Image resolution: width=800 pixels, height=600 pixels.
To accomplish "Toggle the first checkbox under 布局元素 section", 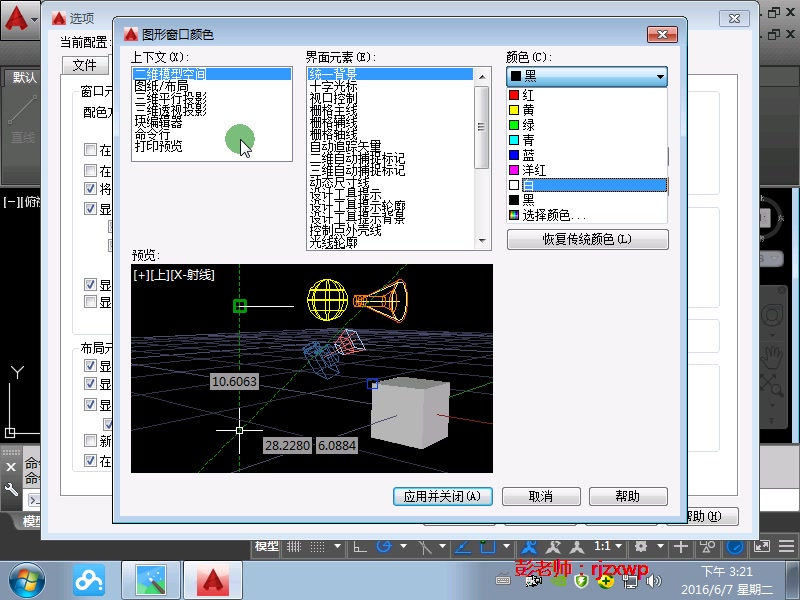I will [x=89, y=364].
